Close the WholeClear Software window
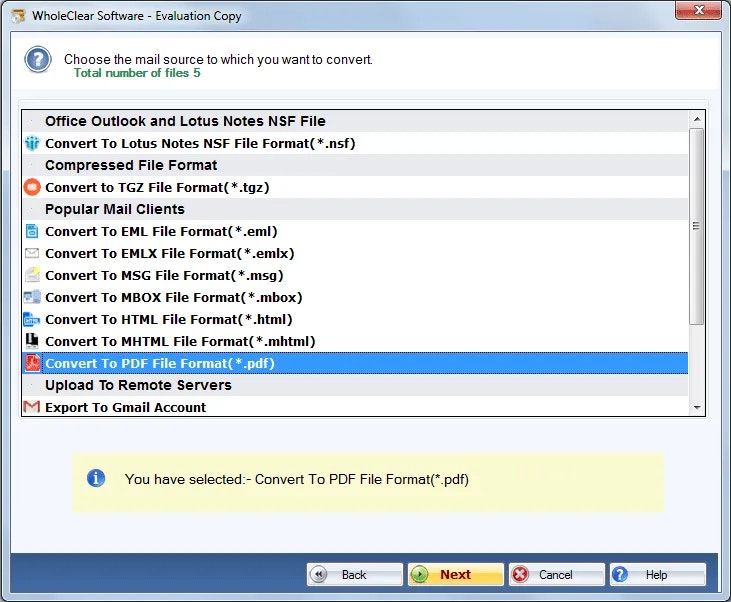Screen dimensions: 731x602 click(698, 10)
